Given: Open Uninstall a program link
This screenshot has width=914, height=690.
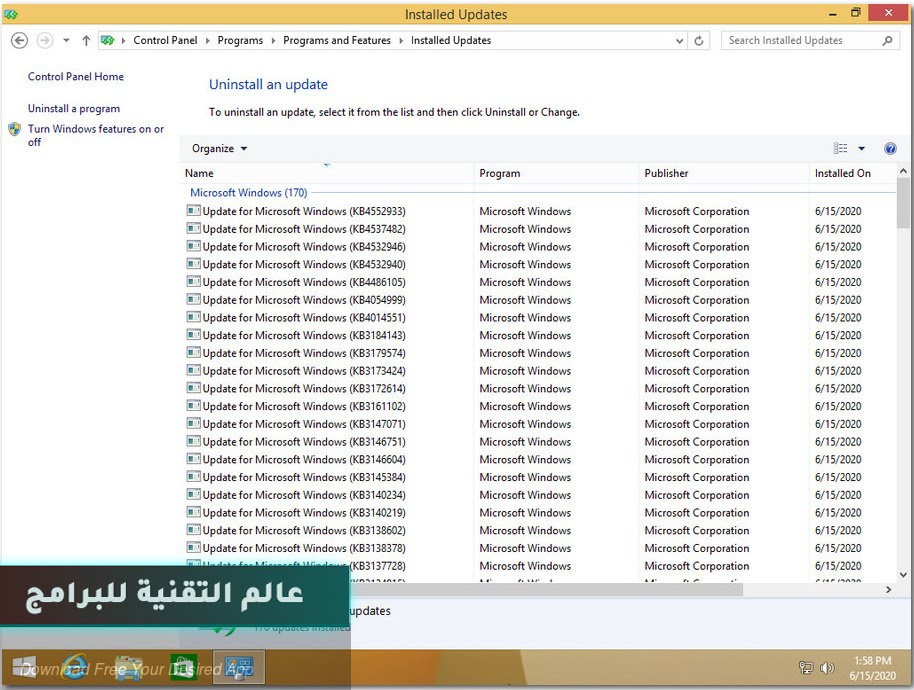Looking at the screenshot, I should click(x=73, y=108).
